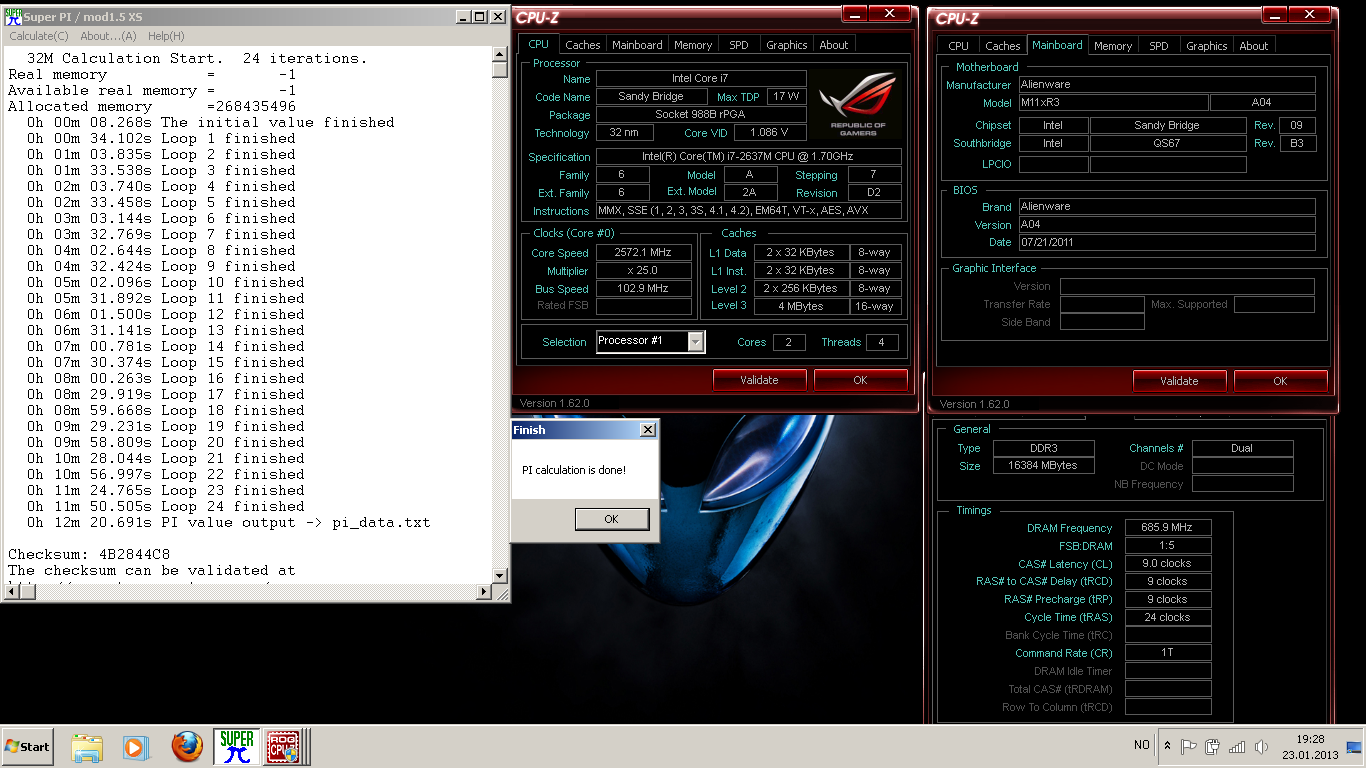
Task: Click the volume speaker tray icon
Action: (1261, 746)
